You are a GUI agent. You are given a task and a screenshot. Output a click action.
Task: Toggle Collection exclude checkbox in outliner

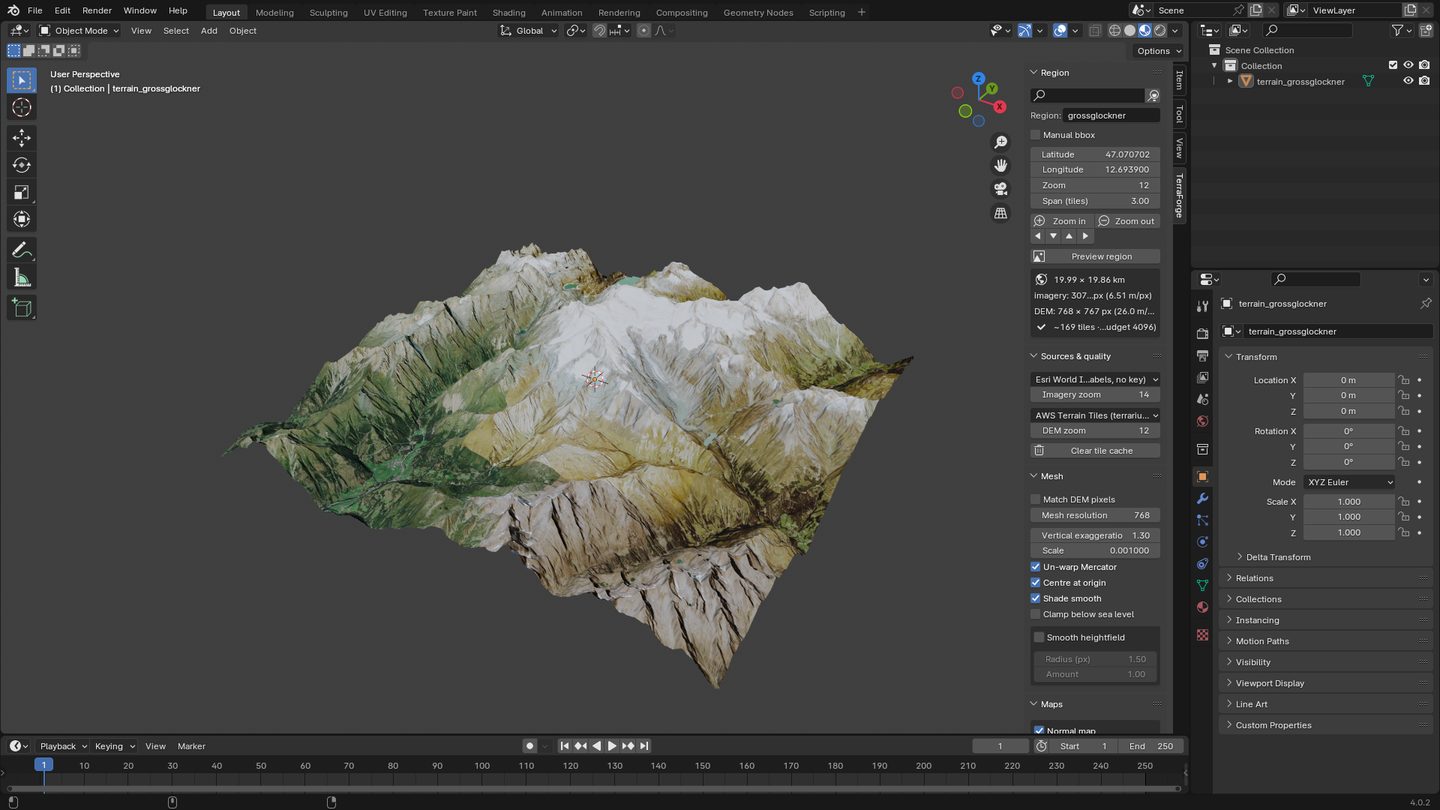[x=1393, y=65]
